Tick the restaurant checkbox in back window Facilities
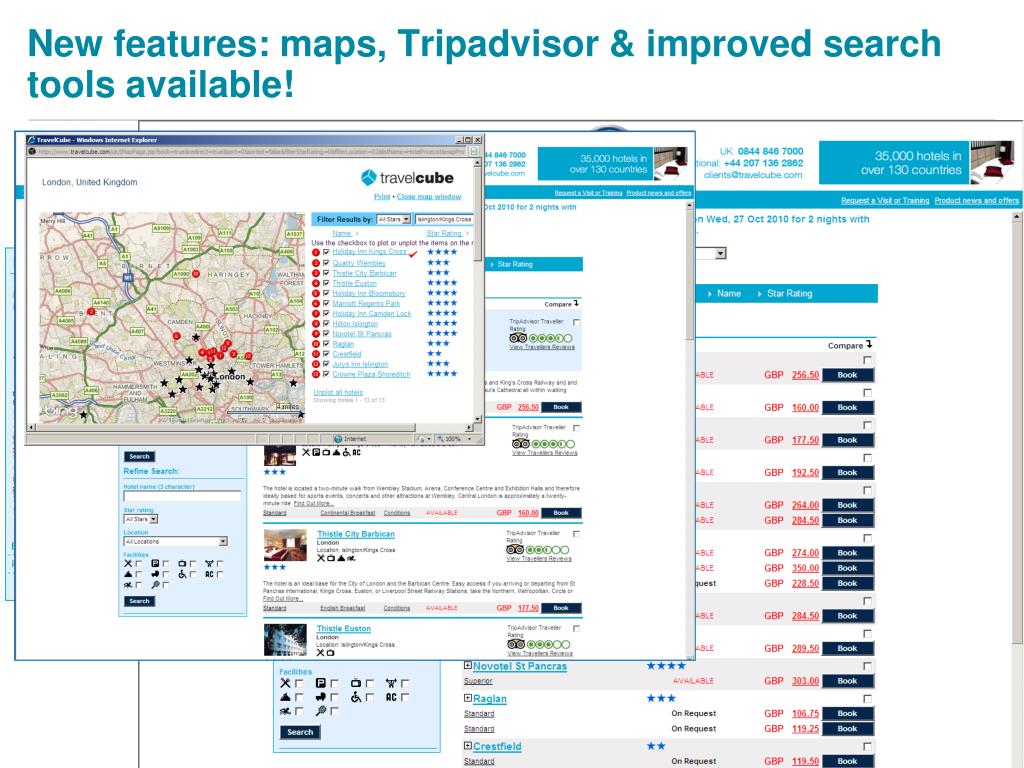 click(299, 683)
